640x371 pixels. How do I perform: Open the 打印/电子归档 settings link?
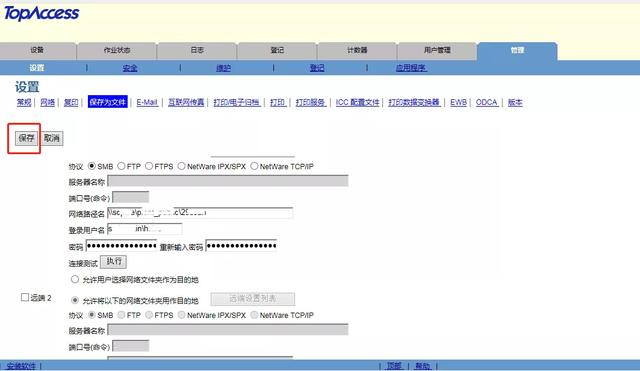tap(237, 102)
